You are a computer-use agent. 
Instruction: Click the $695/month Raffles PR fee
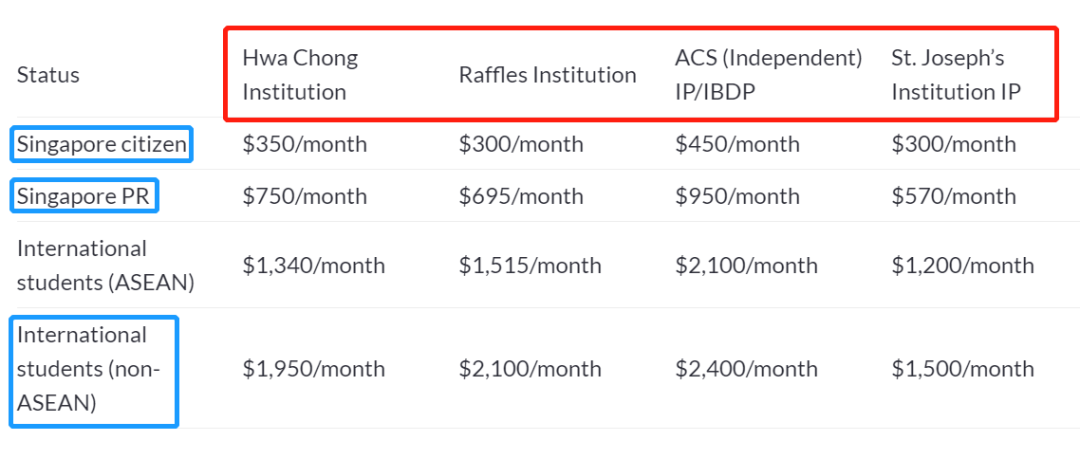(x=521, y=196)
